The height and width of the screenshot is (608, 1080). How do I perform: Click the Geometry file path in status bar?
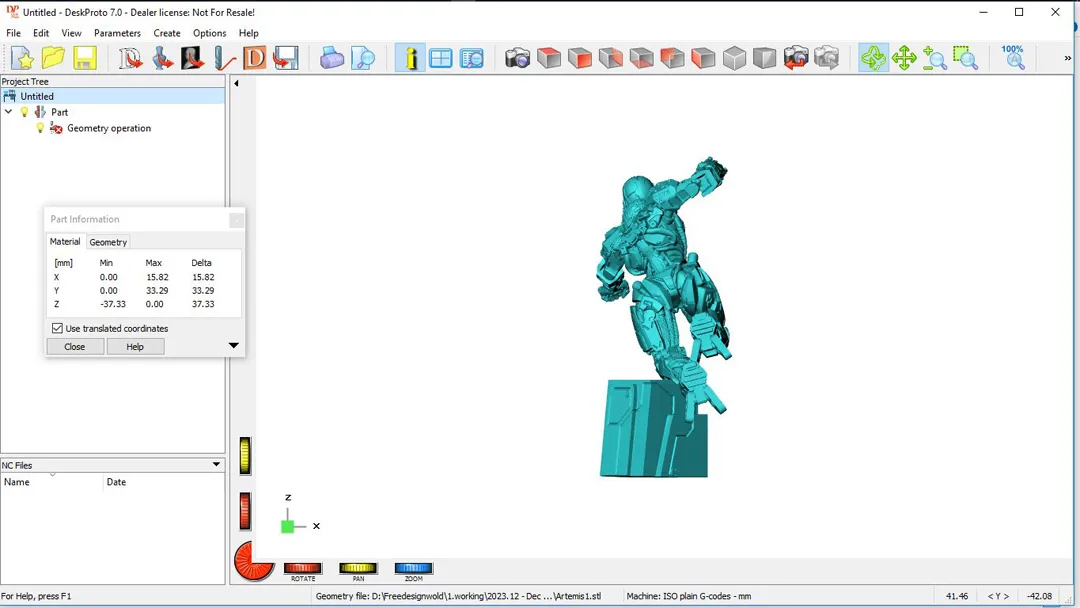click(458, 596)
